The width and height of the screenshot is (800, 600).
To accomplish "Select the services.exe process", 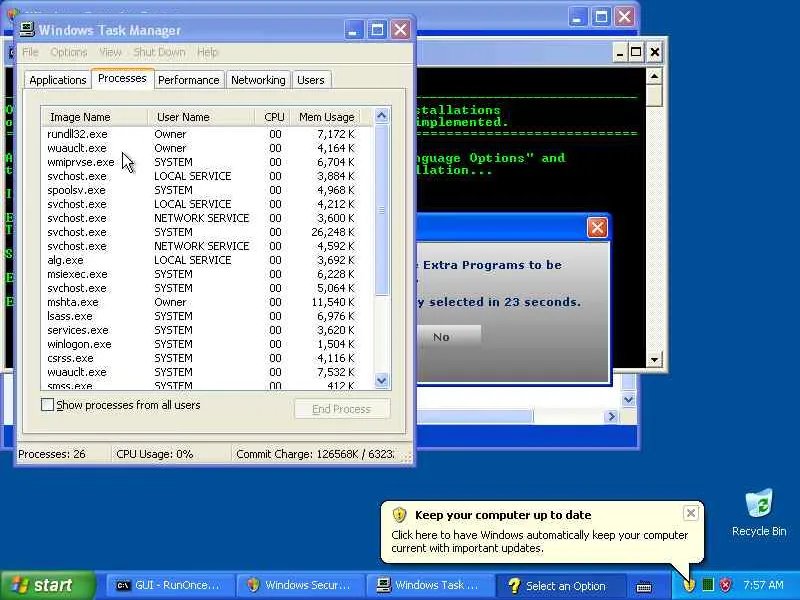I will coord(207,331).
